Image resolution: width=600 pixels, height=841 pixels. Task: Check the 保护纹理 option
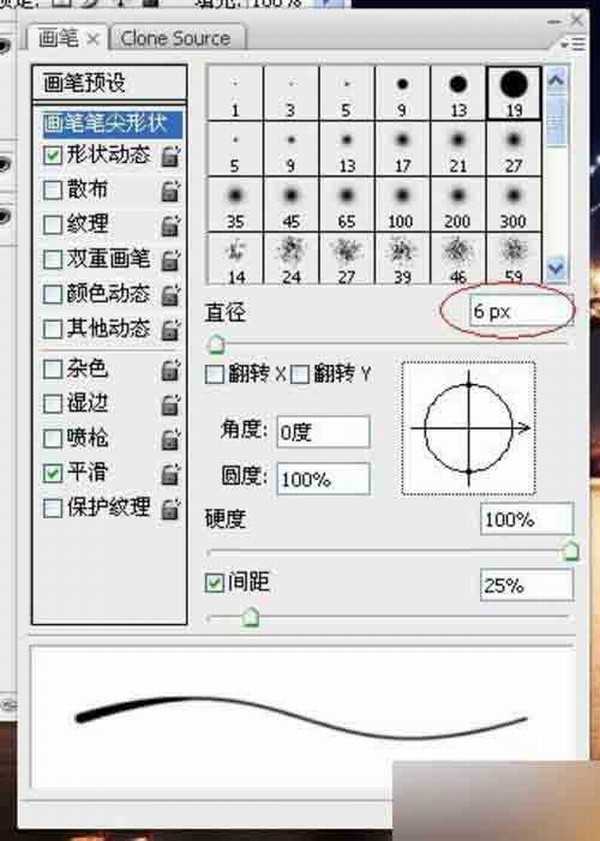point(53,508)
